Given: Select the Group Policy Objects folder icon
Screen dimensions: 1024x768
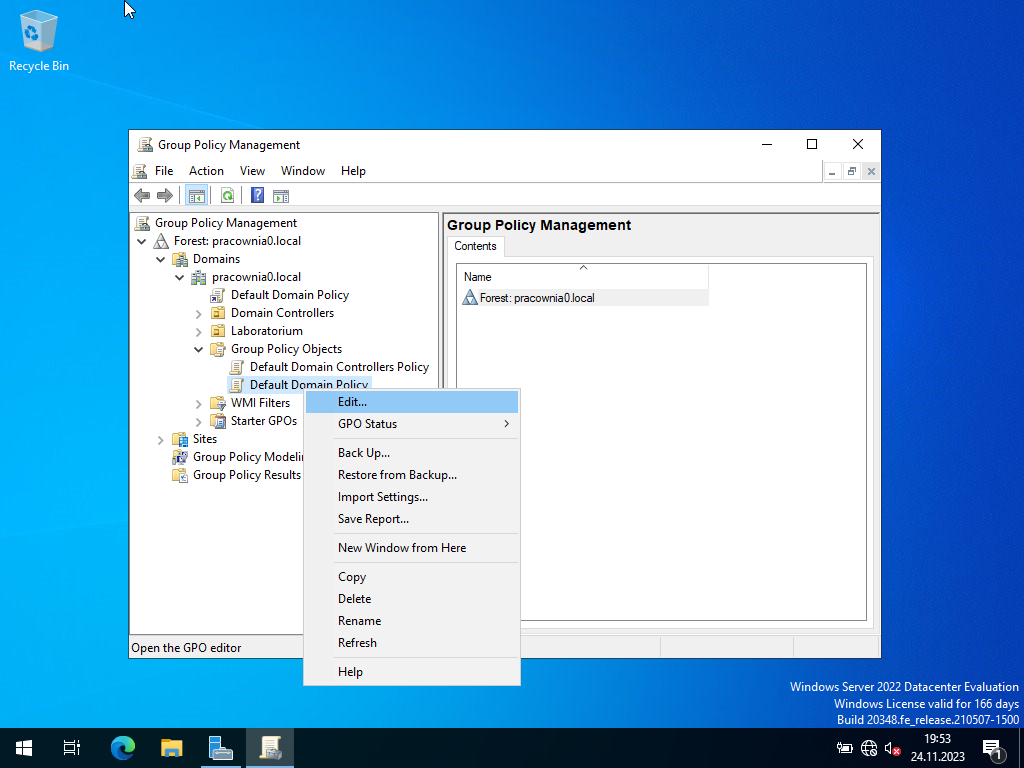Looking at the screenshot, I should tap(217, 349).
